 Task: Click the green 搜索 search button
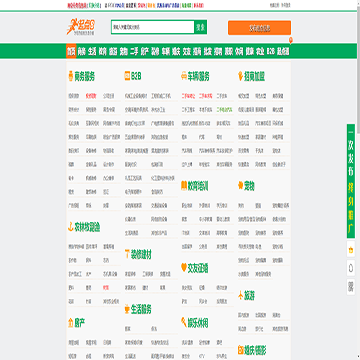coord(201,27)
